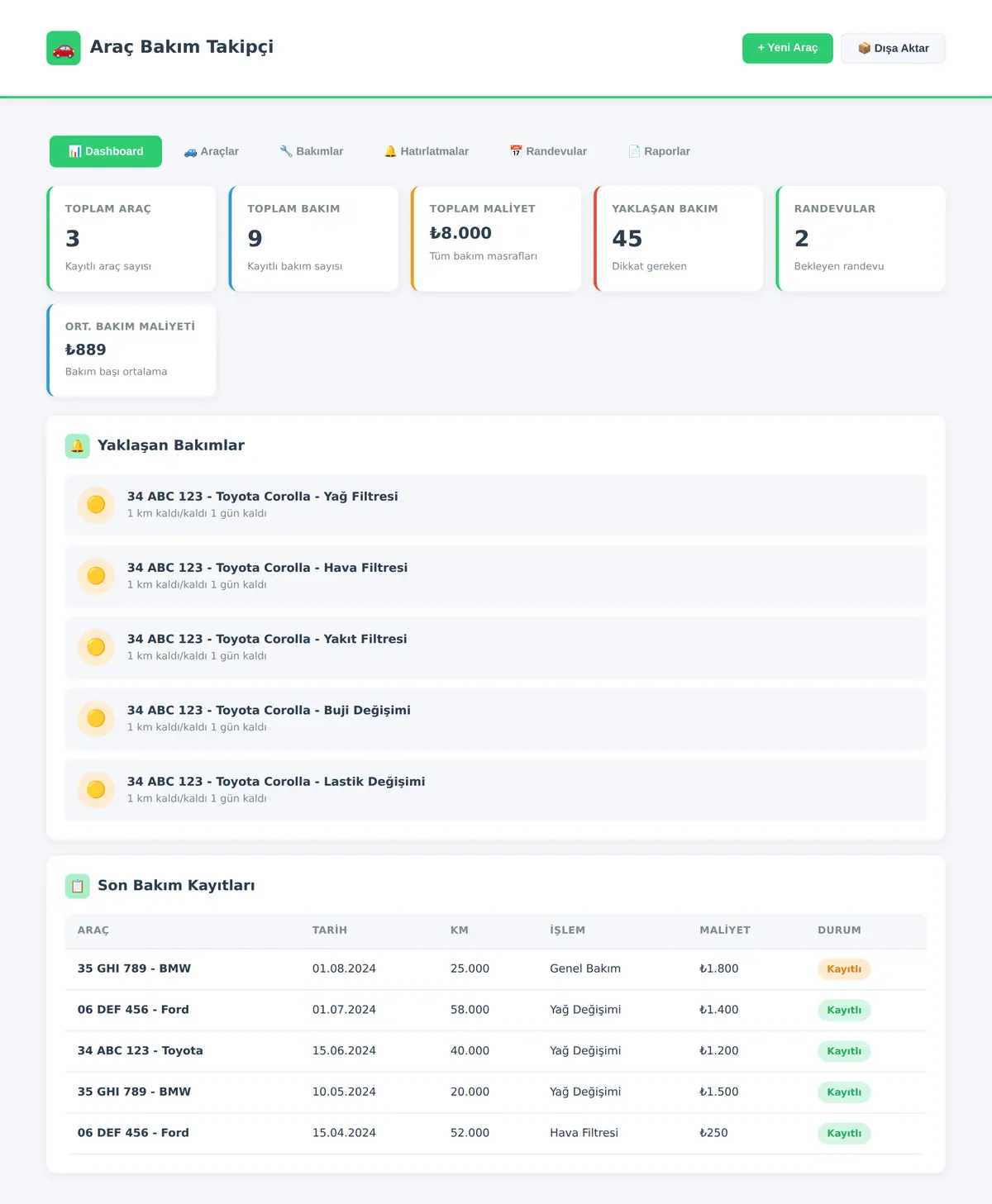Click the red car app logo icon
The width and height of the screenshot is (992, 1204).
coord(64,48)
